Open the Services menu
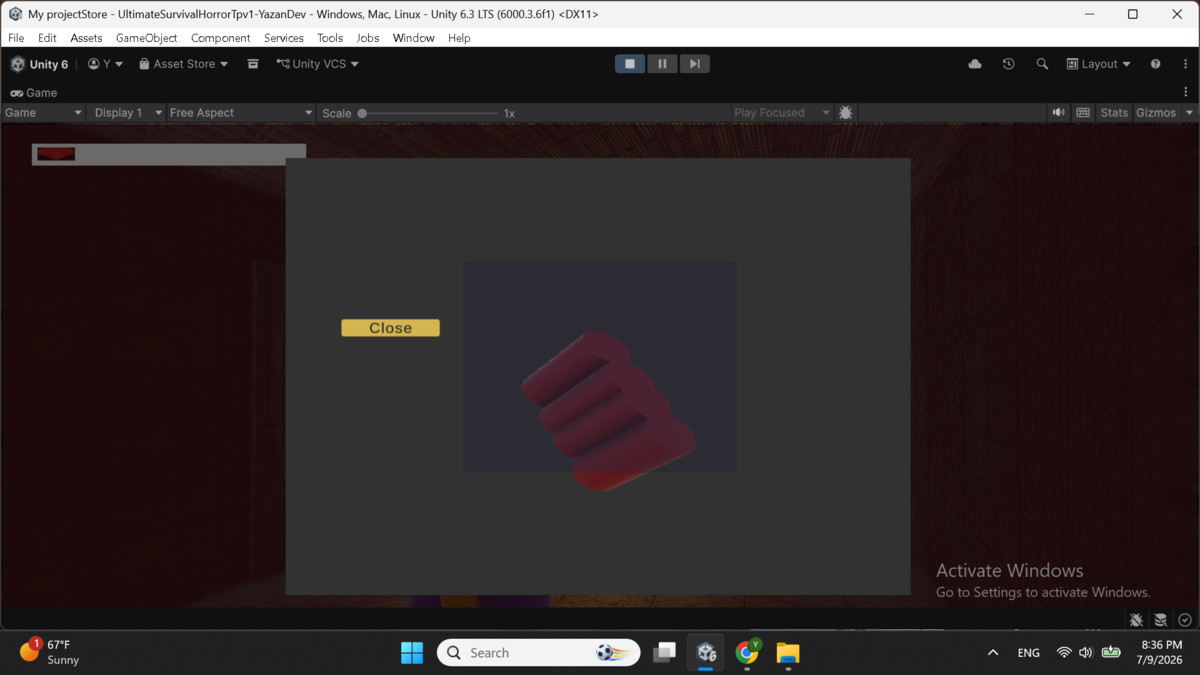The height and width of the screenshot is (675, 1200). pyautogui.click(x=284, y=38)
